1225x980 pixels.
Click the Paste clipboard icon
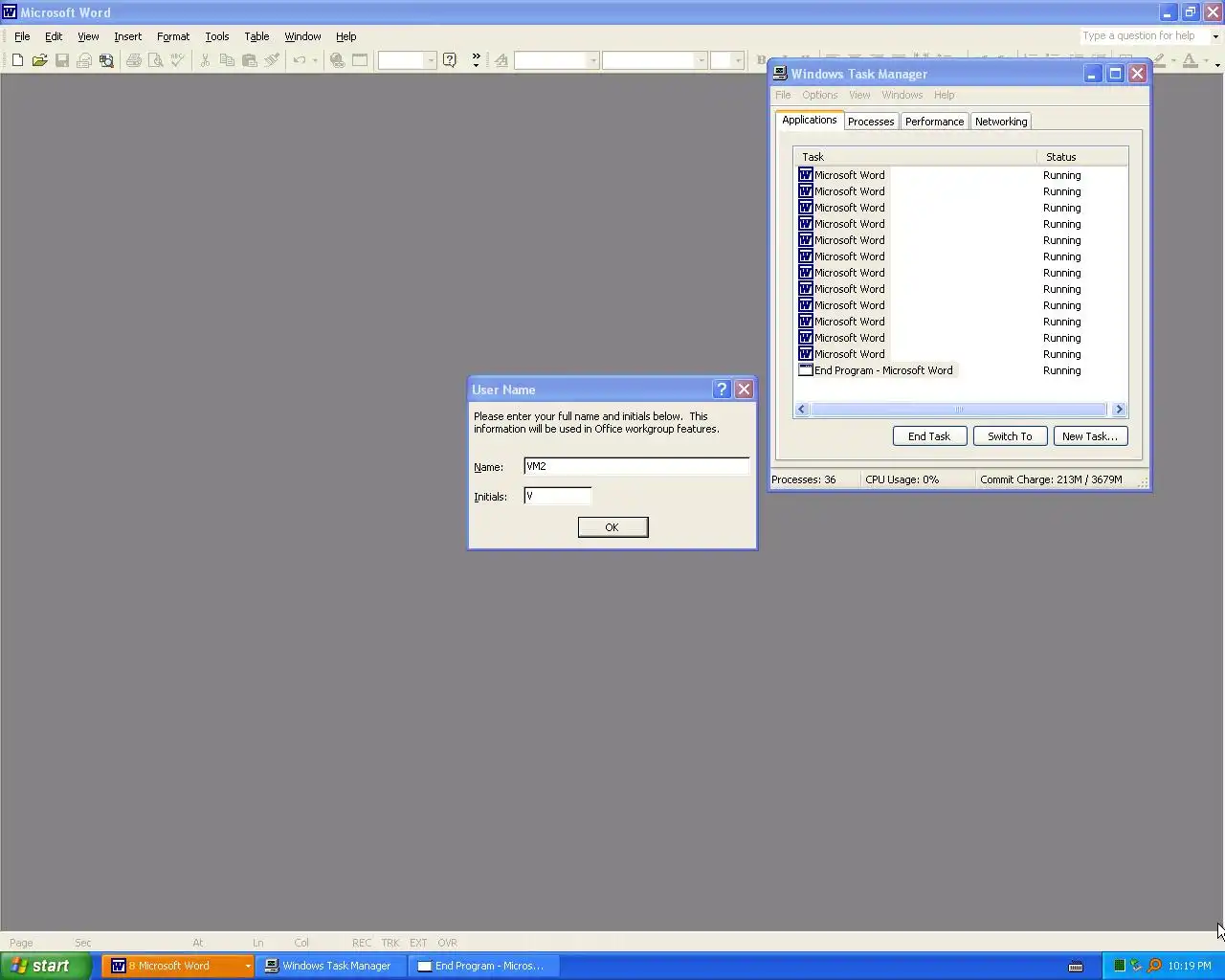pos(250,60)
